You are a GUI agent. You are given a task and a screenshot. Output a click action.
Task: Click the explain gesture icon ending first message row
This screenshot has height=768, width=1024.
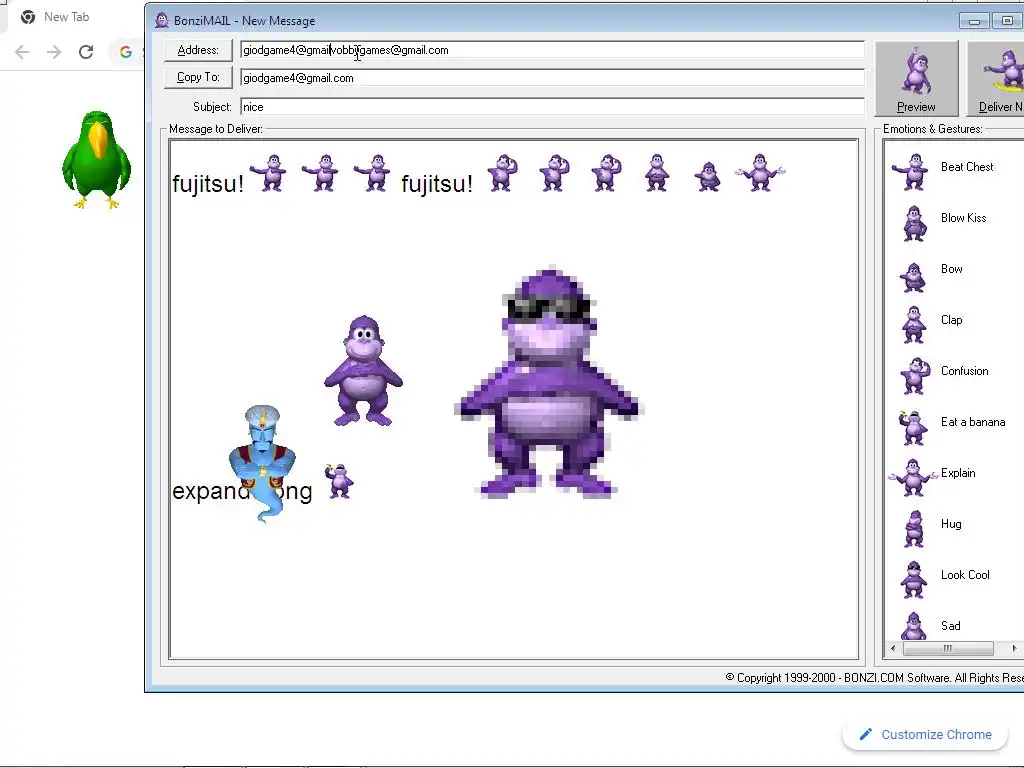(x=760, y=173)
